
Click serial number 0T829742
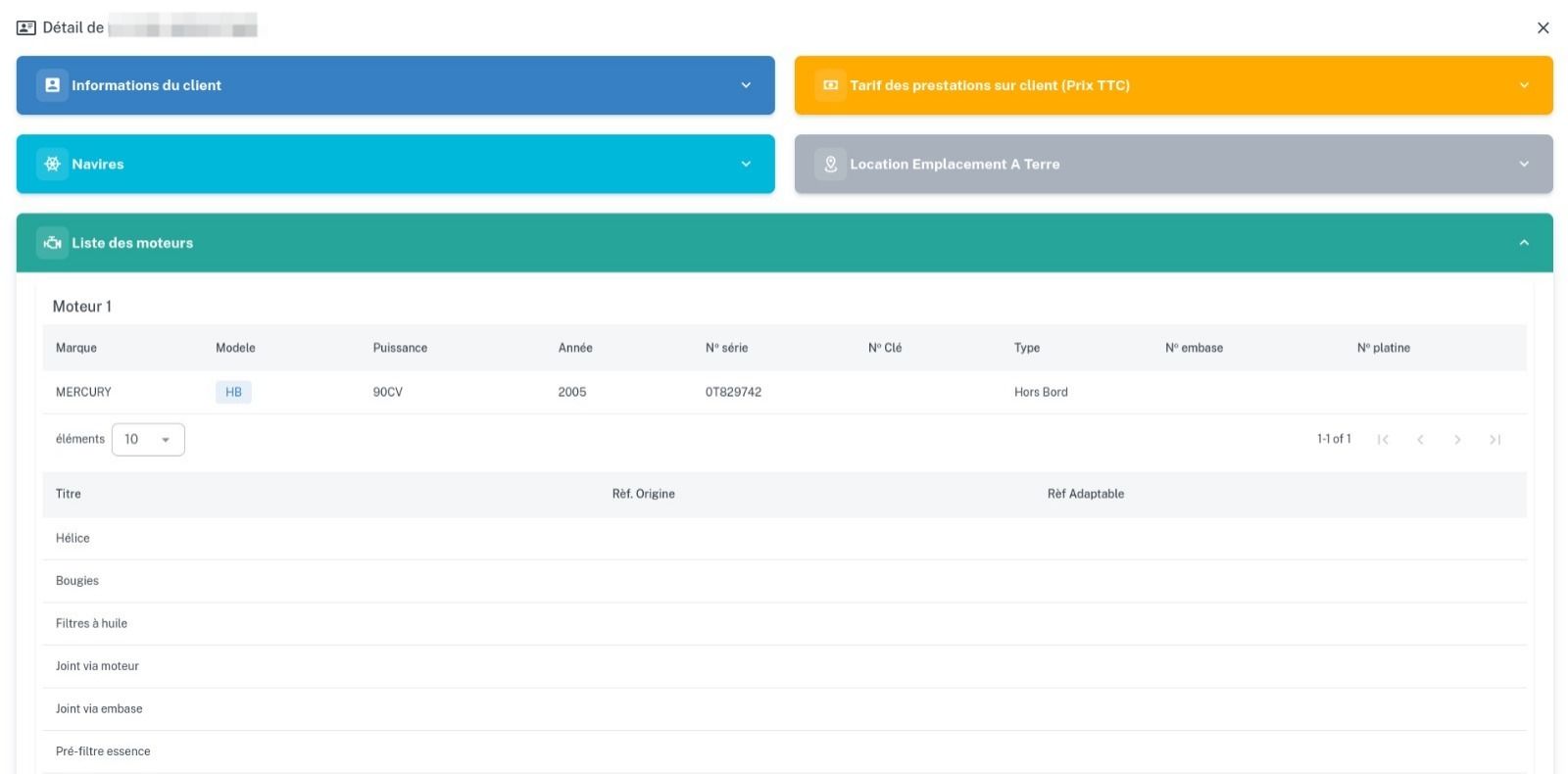click(733, 392)
